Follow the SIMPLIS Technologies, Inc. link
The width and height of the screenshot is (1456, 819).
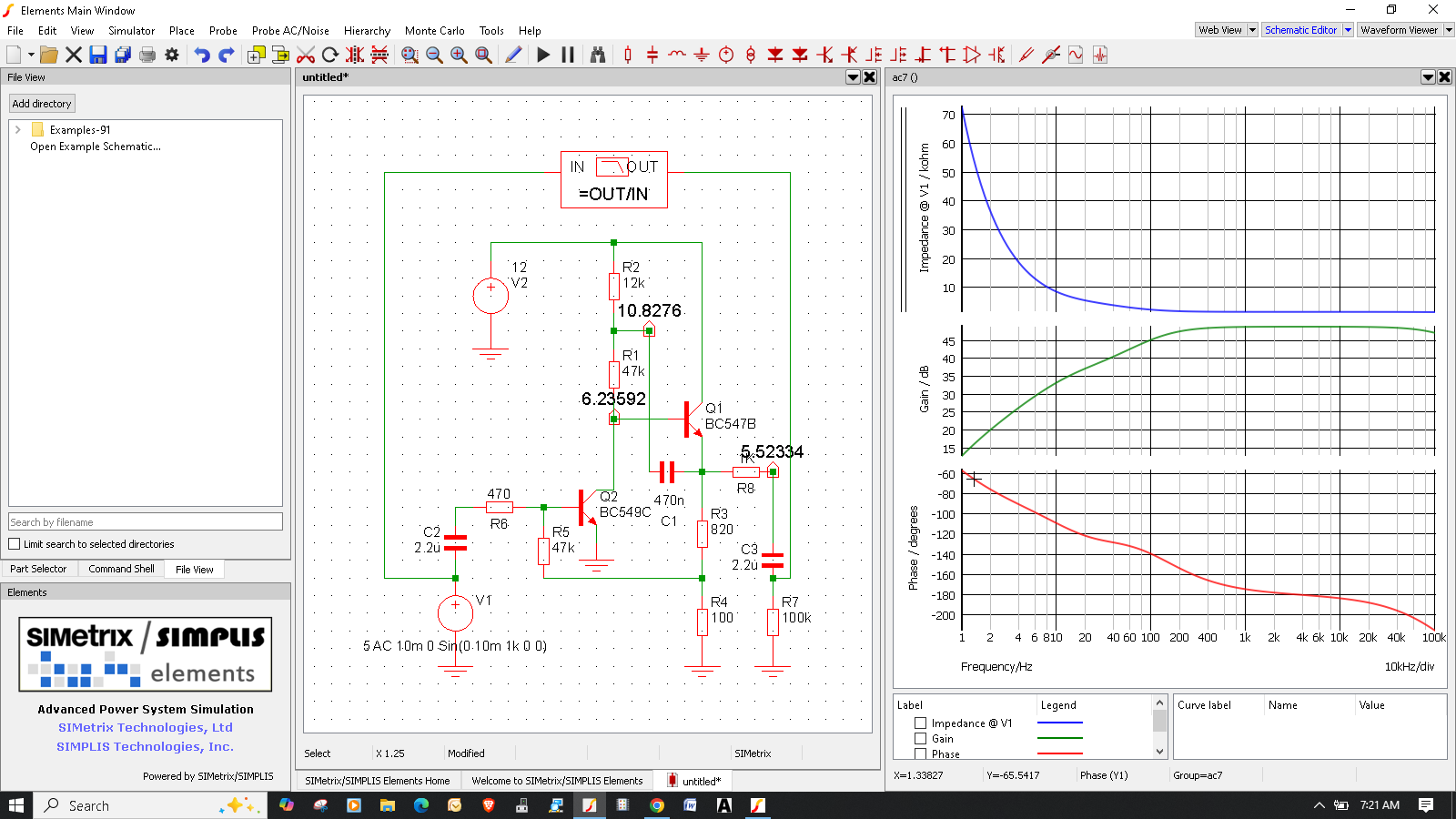click(x=146, y=747)
